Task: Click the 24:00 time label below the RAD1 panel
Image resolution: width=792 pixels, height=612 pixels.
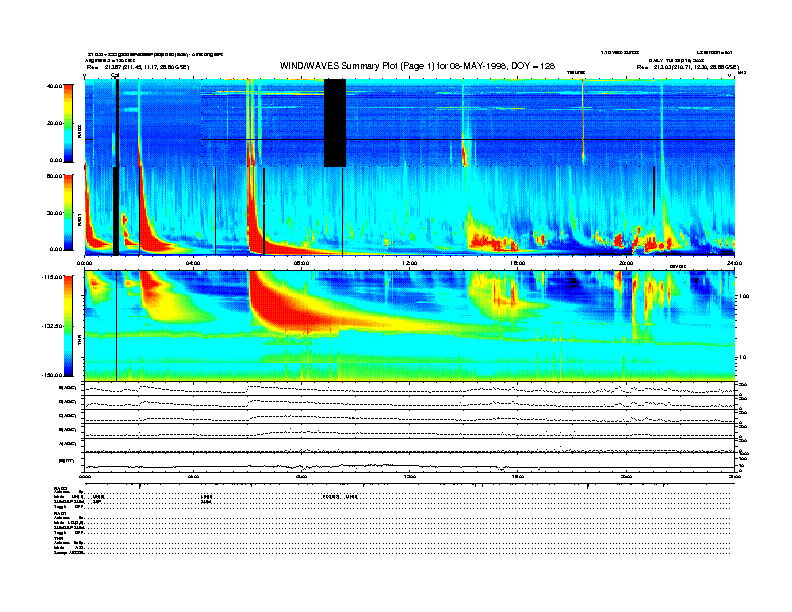Action: pyautogui.click(x=734, y=263)
